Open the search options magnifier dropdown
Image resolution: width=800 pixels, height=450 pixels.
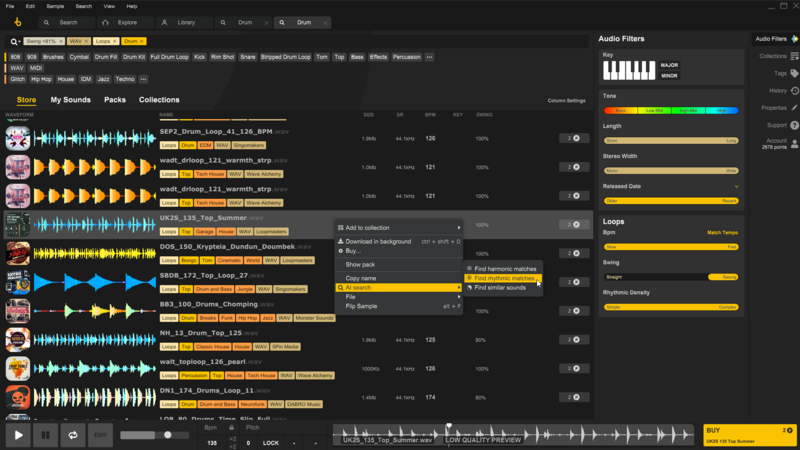pos(14,41)
